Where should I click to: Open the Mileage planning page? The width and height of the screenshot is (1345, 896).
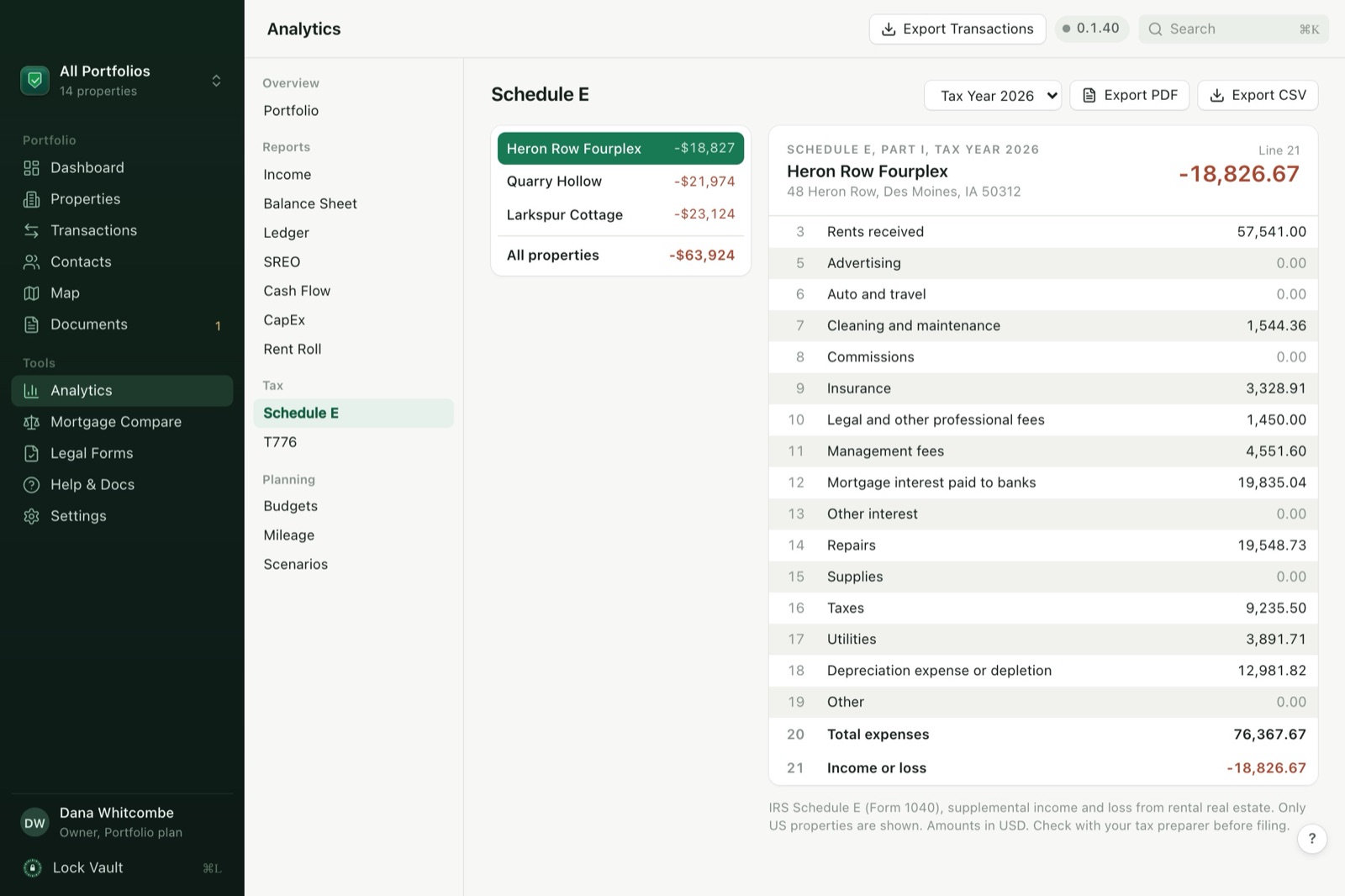tap(353, 535)
